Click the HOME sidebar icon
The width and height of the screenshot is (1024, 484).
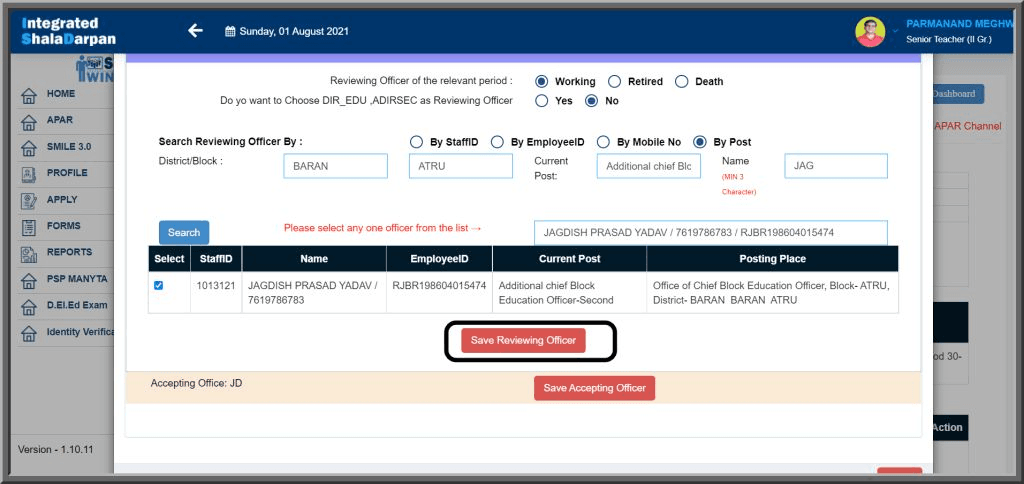tap(29, 94)
